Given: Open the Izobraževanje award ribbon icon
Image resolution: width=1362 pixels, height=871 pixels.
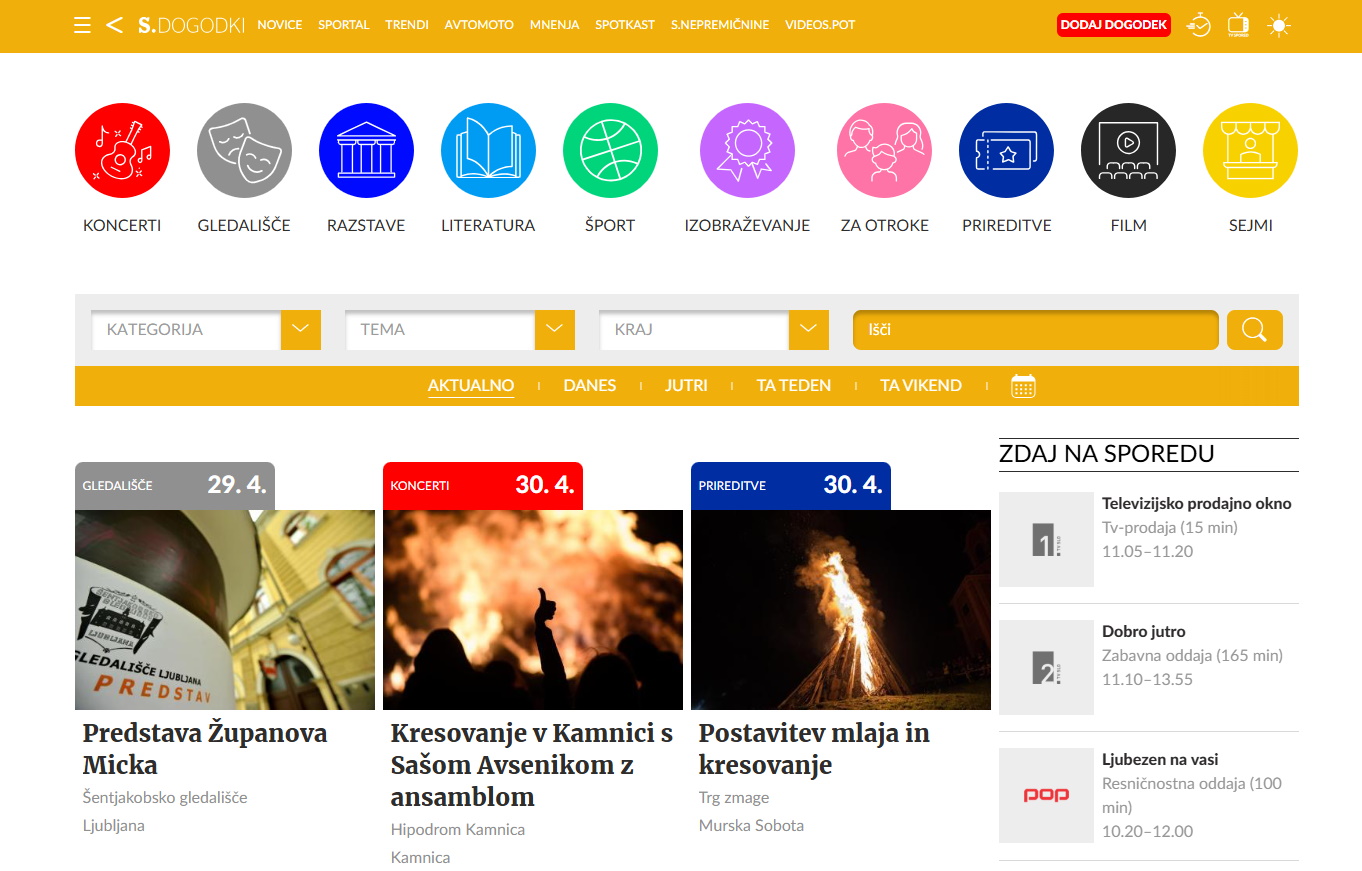Looking at the screenshot, I should point(747,151).
